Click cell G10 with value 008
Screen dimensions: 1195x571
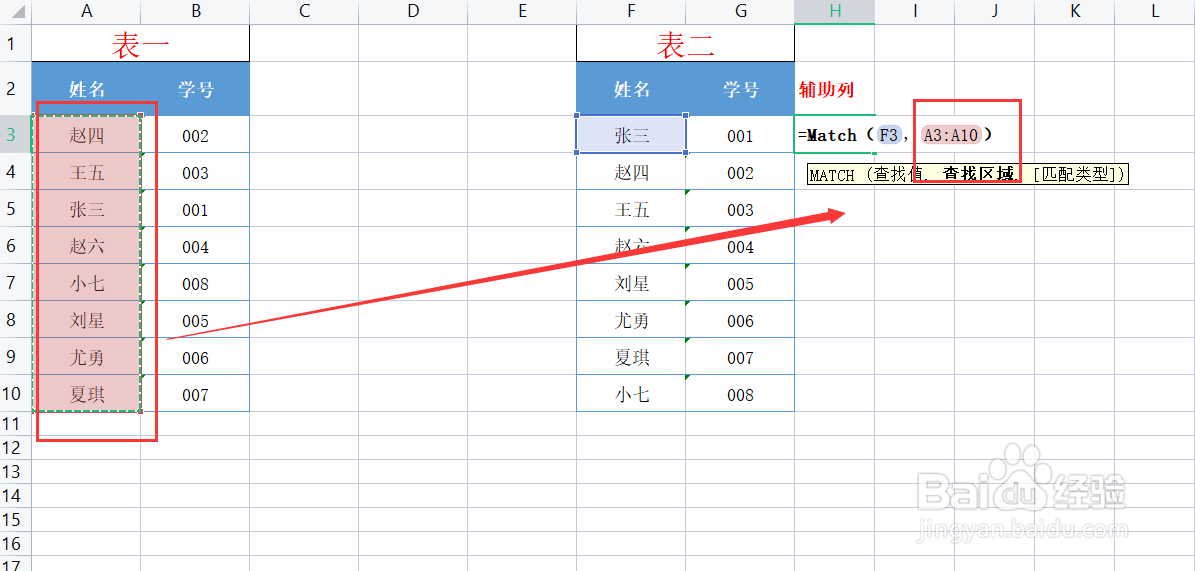click(x=740, y=393)
